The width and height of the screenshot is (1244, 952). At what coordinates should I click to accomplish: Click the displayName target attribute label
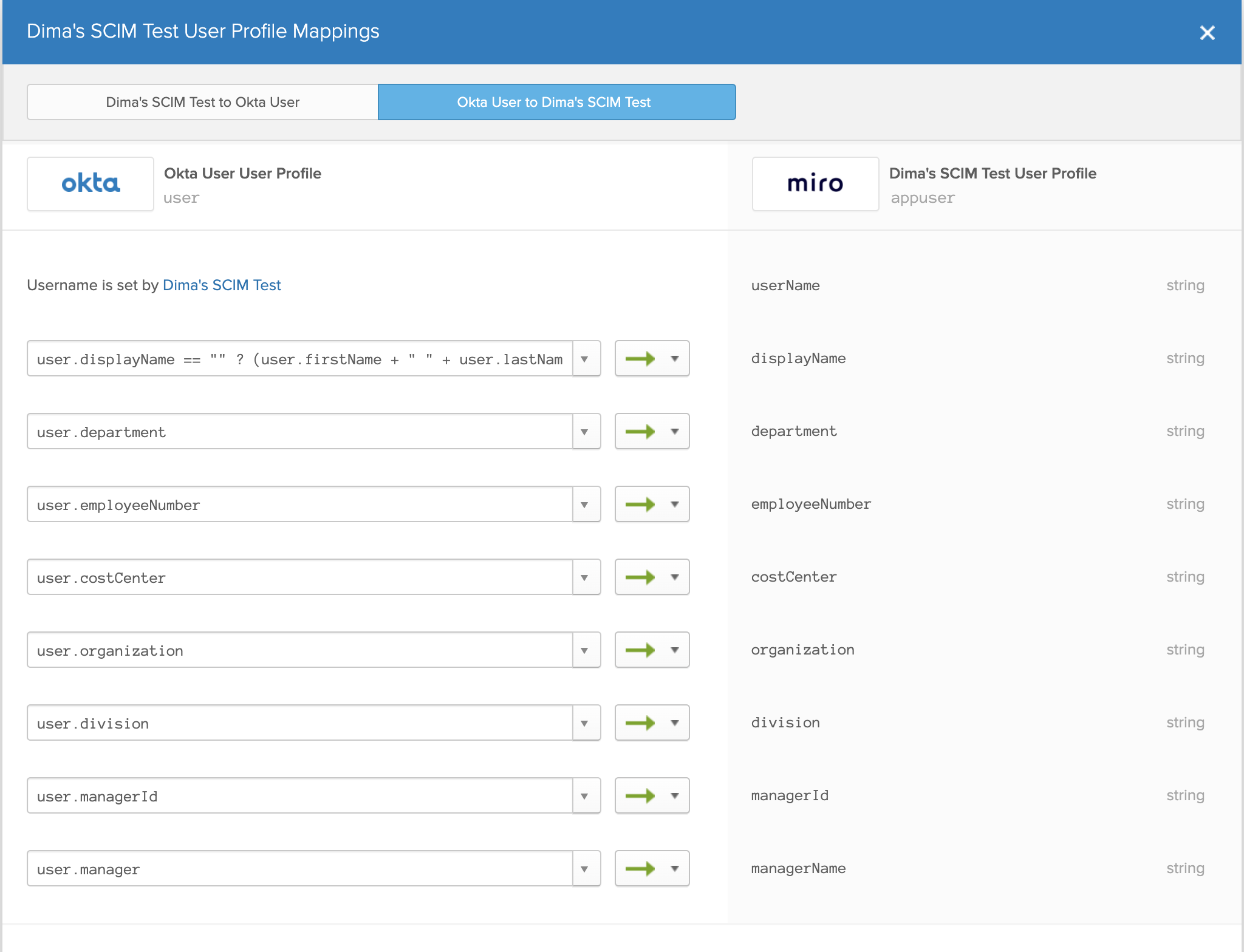tap(798, 358)
